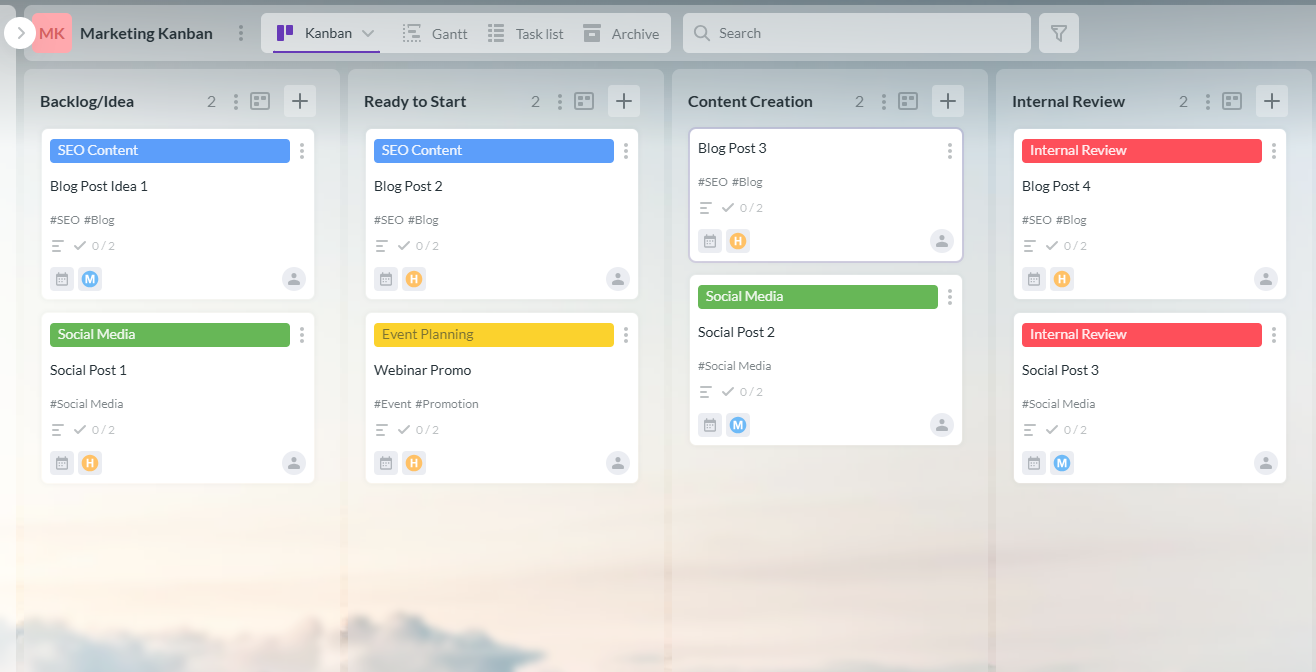1316x672 pixels.
Task: Open card display settings in Ready to Start column
Action: tap(583, 101)
